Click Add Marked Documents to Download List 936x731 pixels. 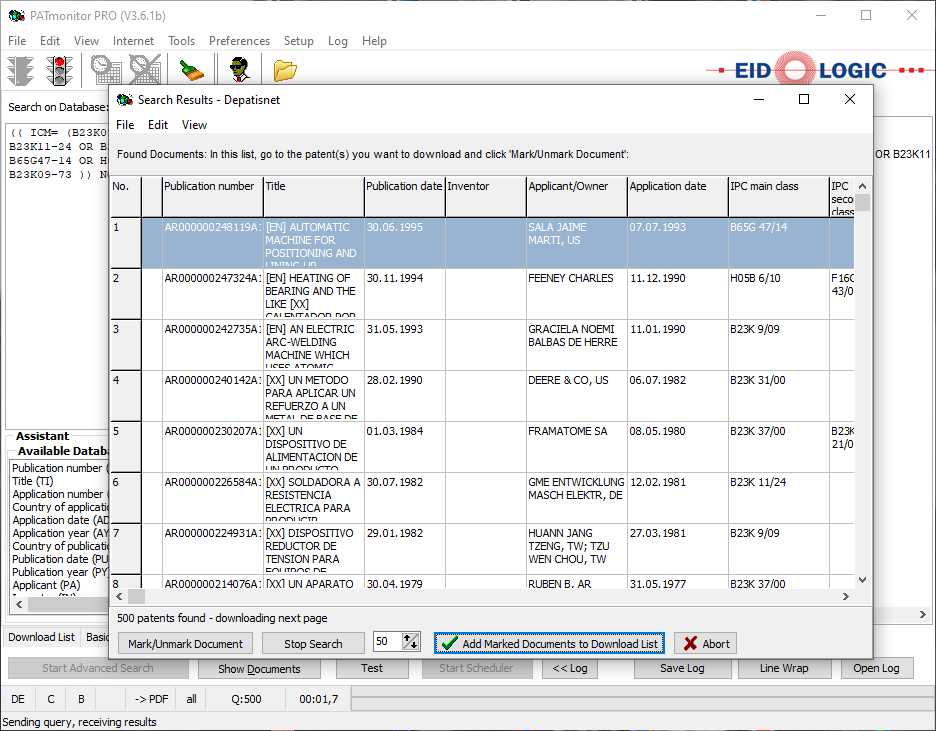click(x=549, y=643)
